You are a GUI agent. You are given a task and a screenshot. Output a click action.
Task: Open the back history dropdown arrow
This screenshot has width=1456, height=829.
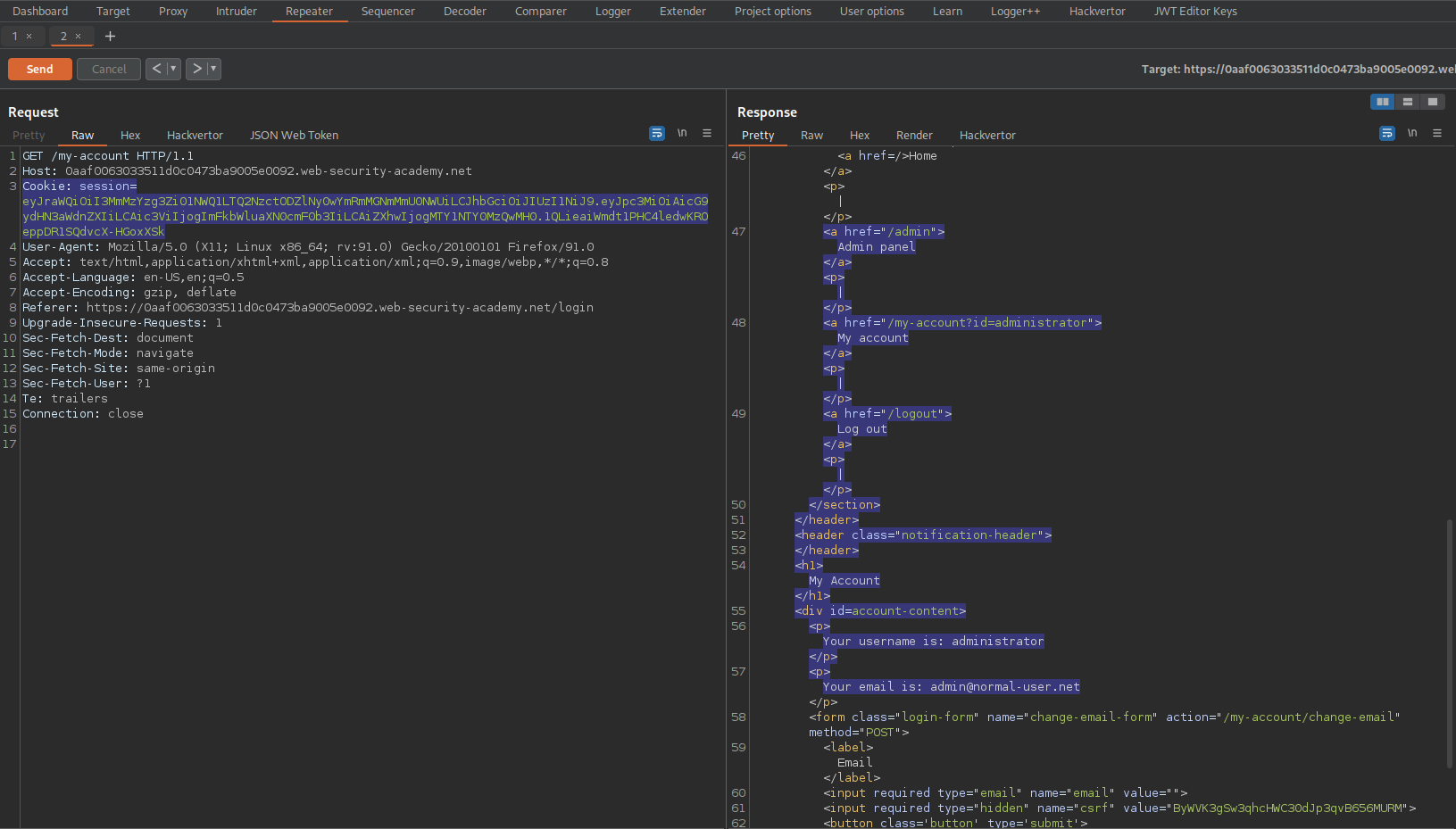click(x=173, y=69)
